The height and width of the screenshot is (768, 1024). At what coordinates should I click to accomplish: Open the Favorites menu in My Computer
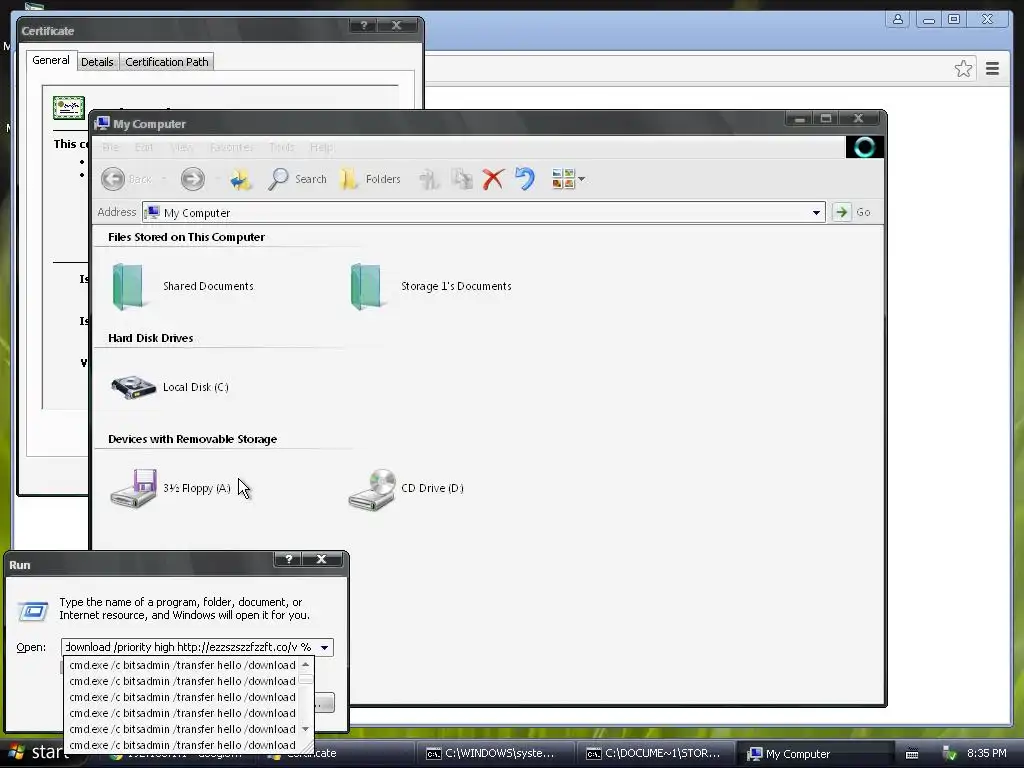pyautogui.click(x=231, y=147)
